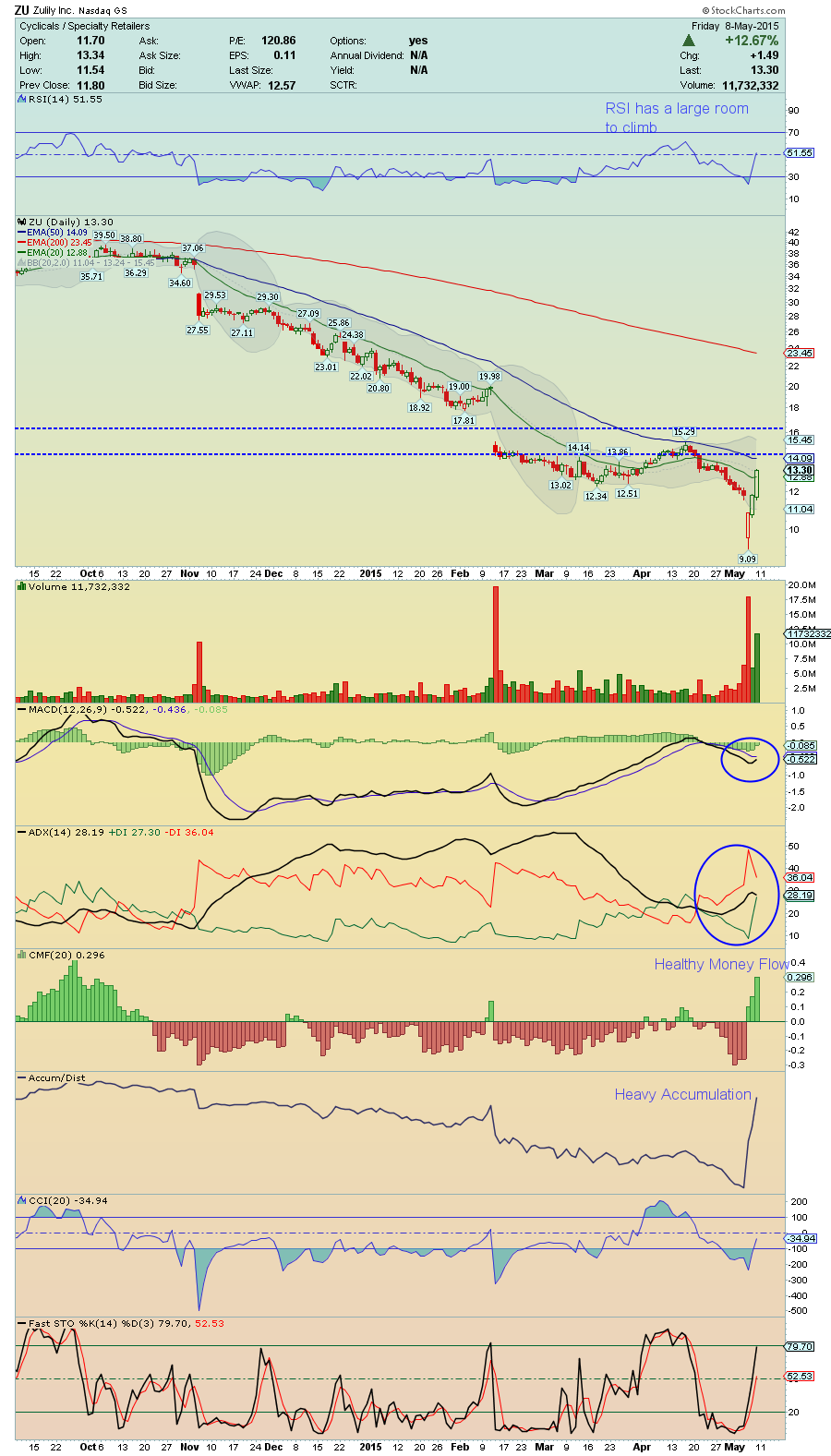This screenshot has height=1456, width=831.
Task: Click the EMA(20) green legend swatch
Action: (21, 253)
